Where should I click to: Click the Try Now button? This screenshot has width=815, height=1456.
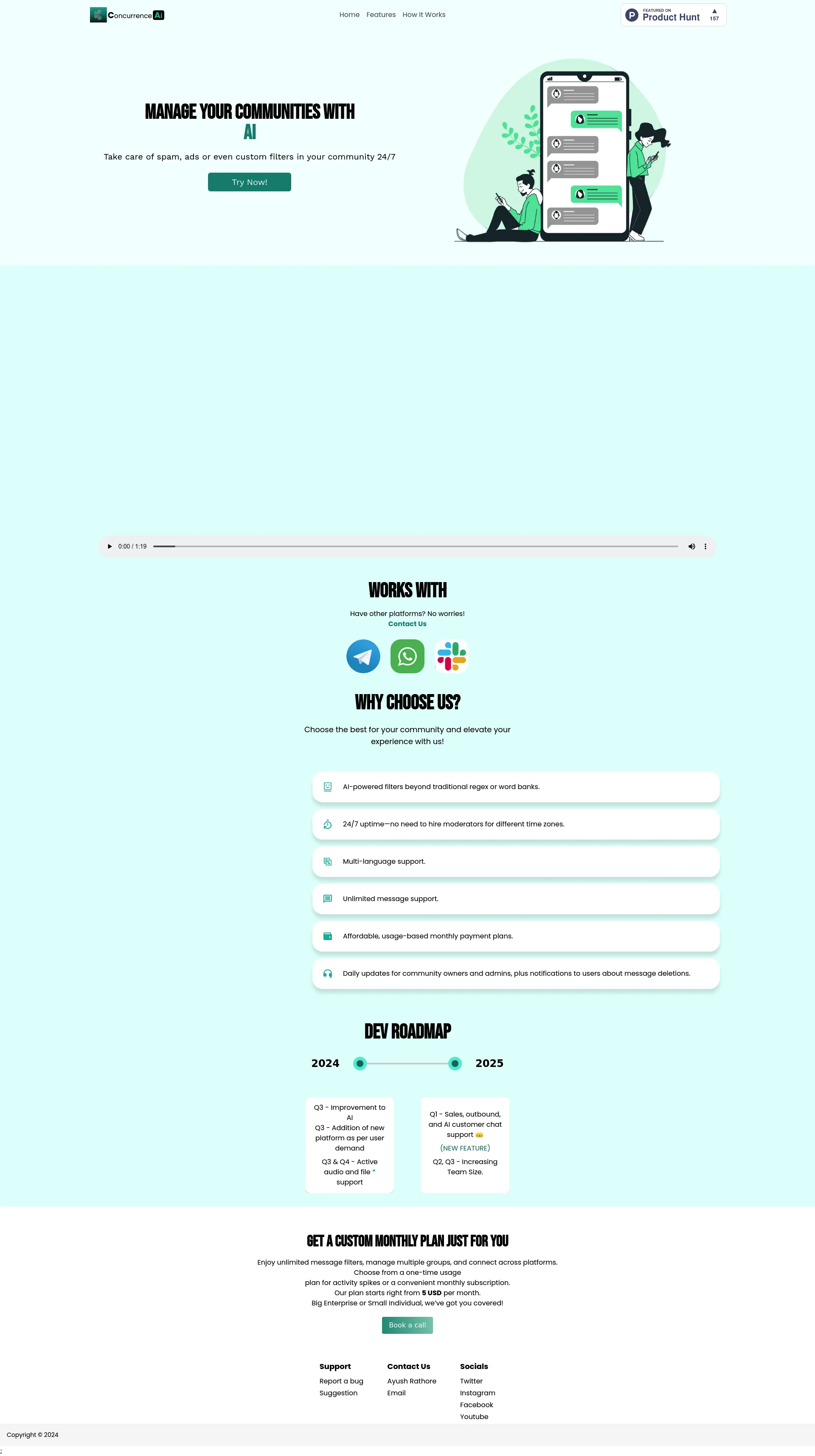pos(249,181)
